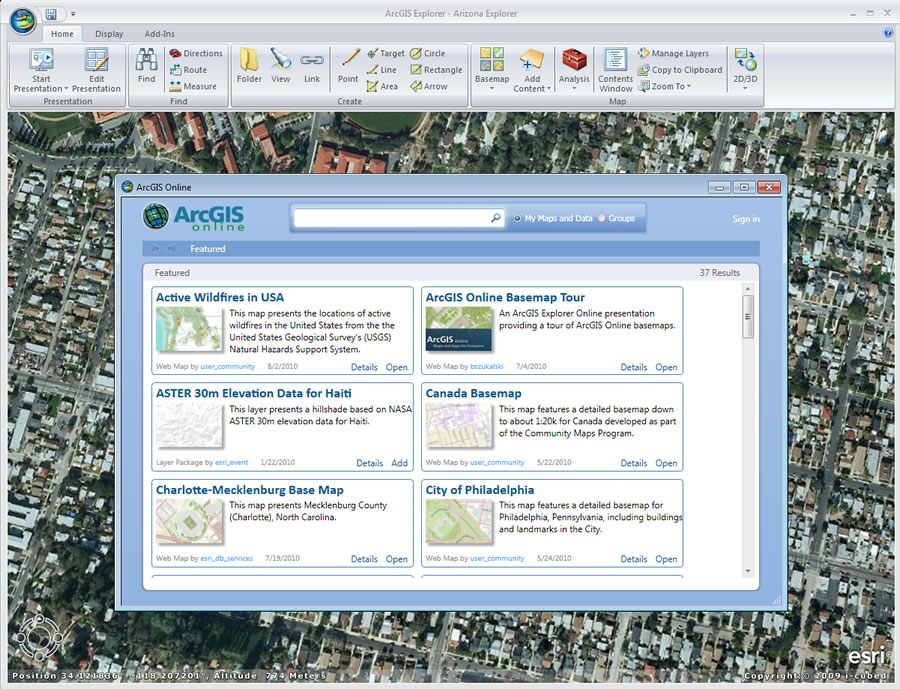The height and width of the screenshot is (689, 900).
Task: Click Sign in link in ArcGIS Online
Action: pos(746,219)
